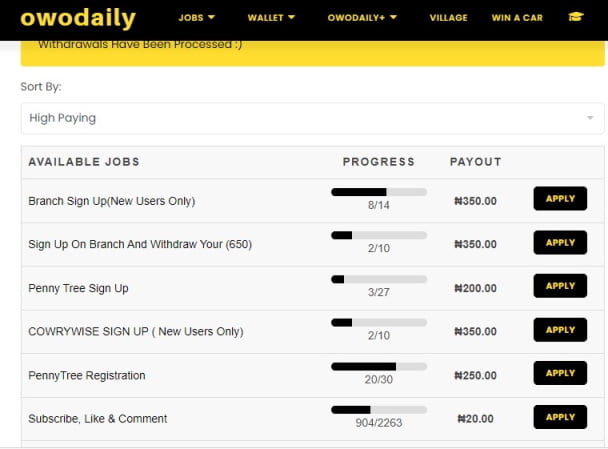Select 'PennyTree Registration' job title

[x=87, y=375]
